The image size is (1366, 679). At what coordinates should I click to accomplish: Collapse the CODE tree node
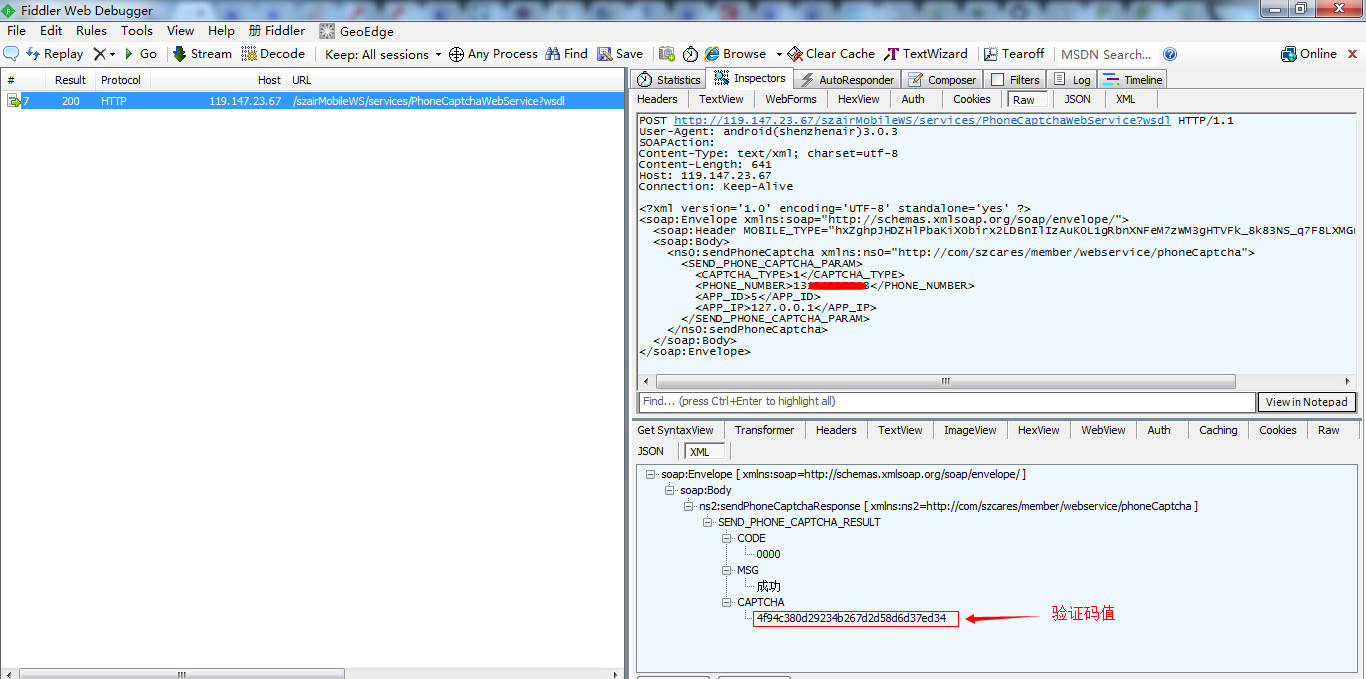[727, 538]
